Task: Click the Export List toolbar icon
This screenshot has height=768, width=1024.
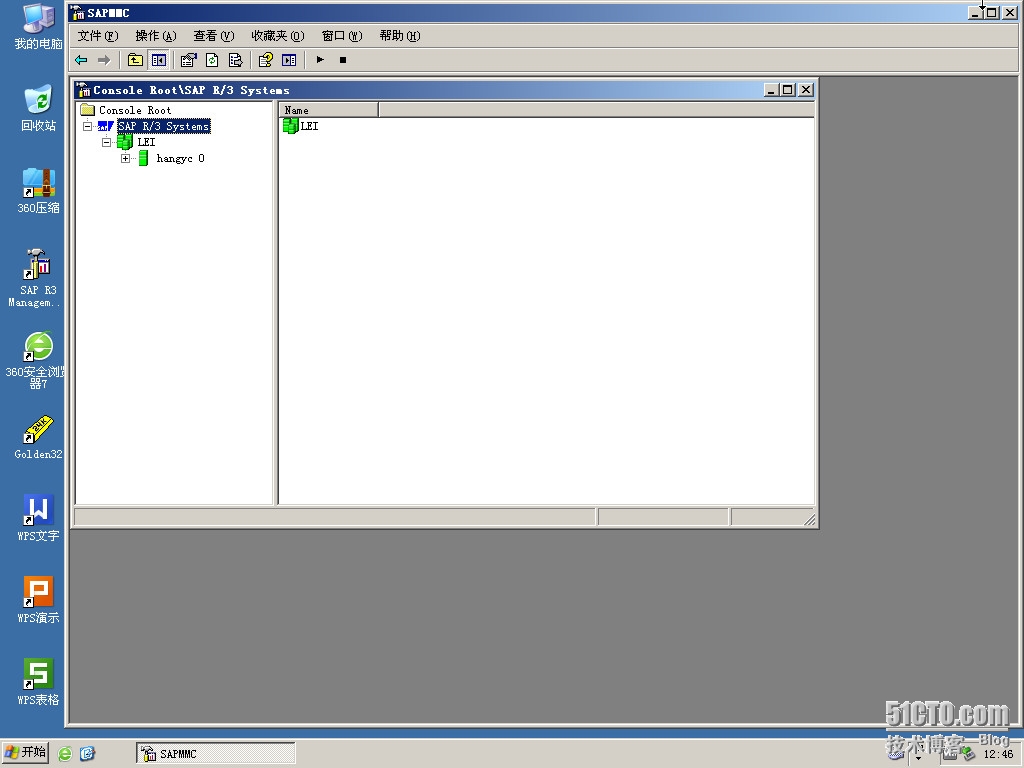Action: [235, 60]
